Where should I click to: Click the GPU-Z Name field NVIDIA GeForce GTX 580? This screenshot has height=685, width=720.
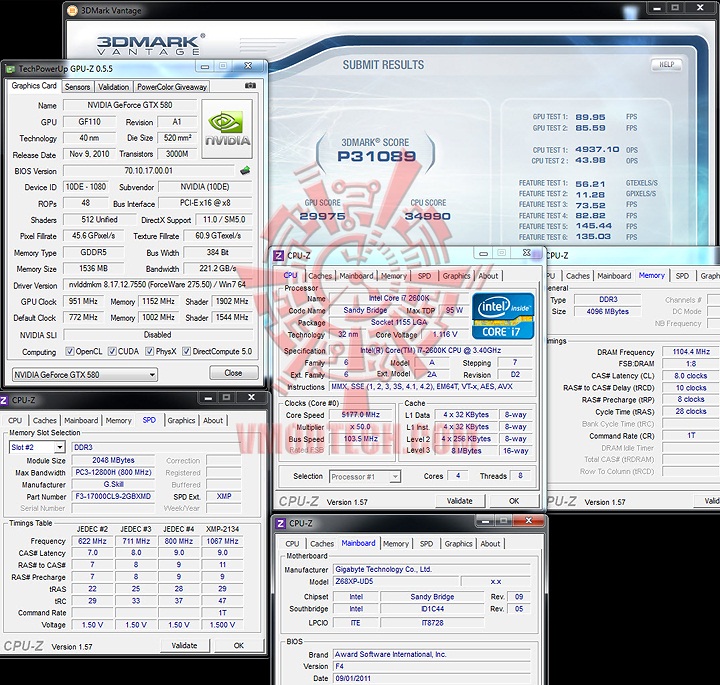pos(130,105)
